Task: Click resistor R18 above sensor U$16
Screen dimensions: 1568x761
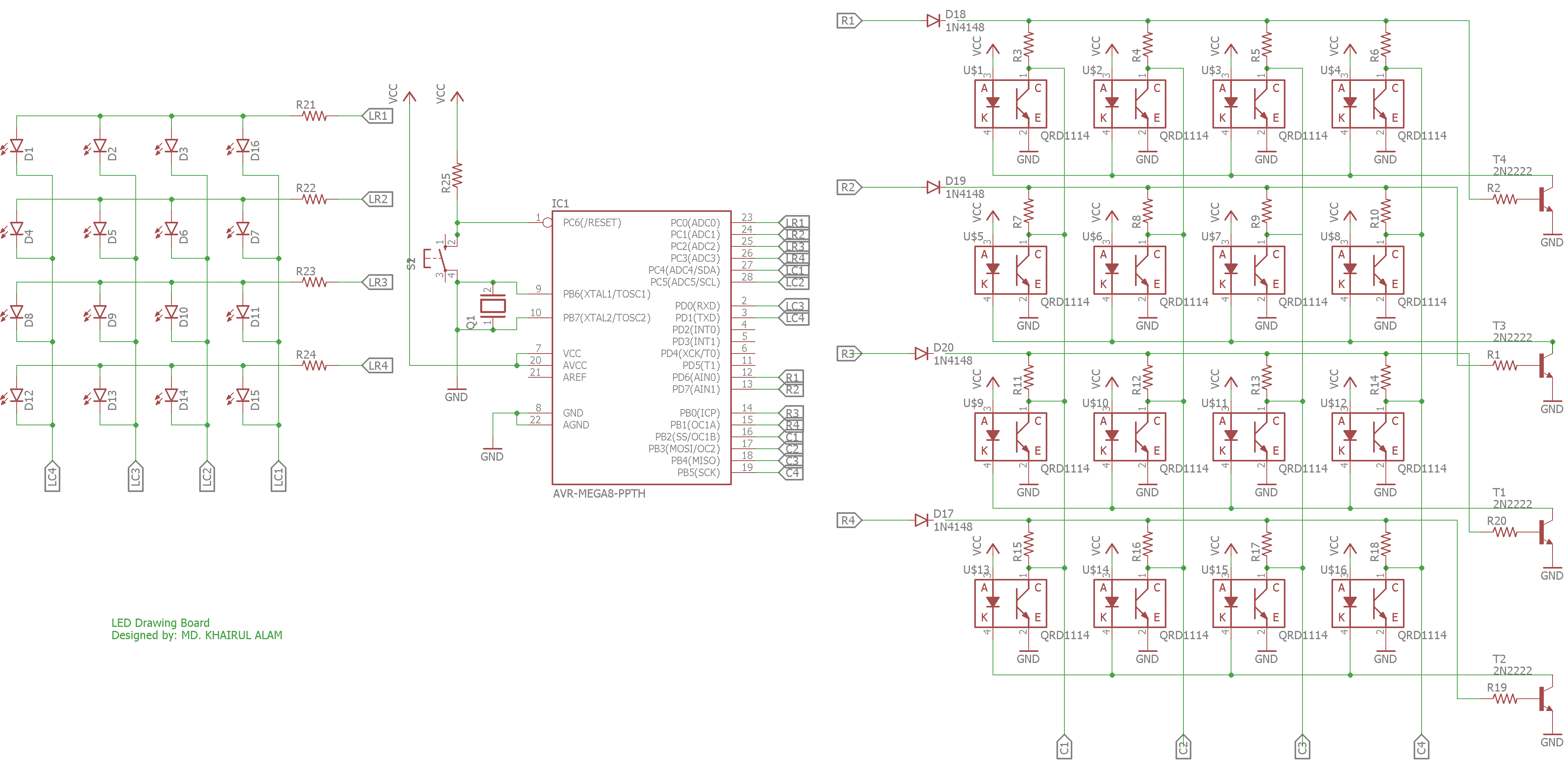Action: coord(1386,544)
